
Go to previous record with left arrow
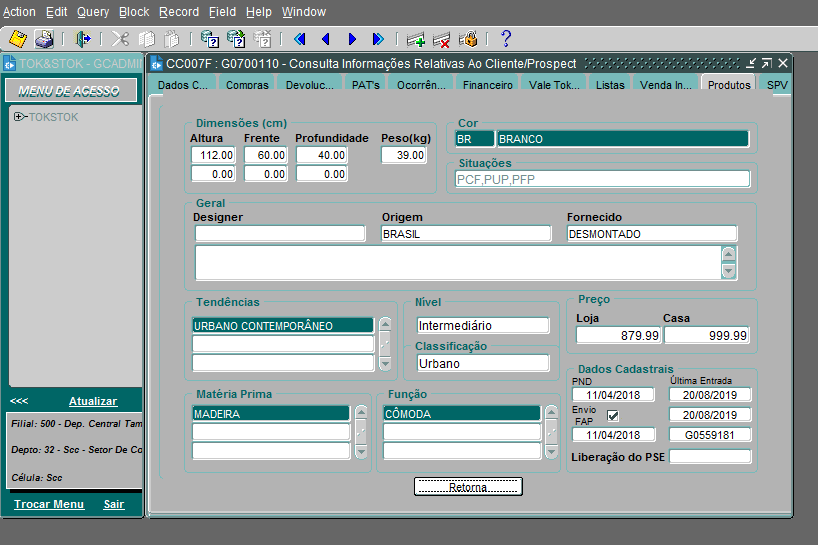[326, 39]
